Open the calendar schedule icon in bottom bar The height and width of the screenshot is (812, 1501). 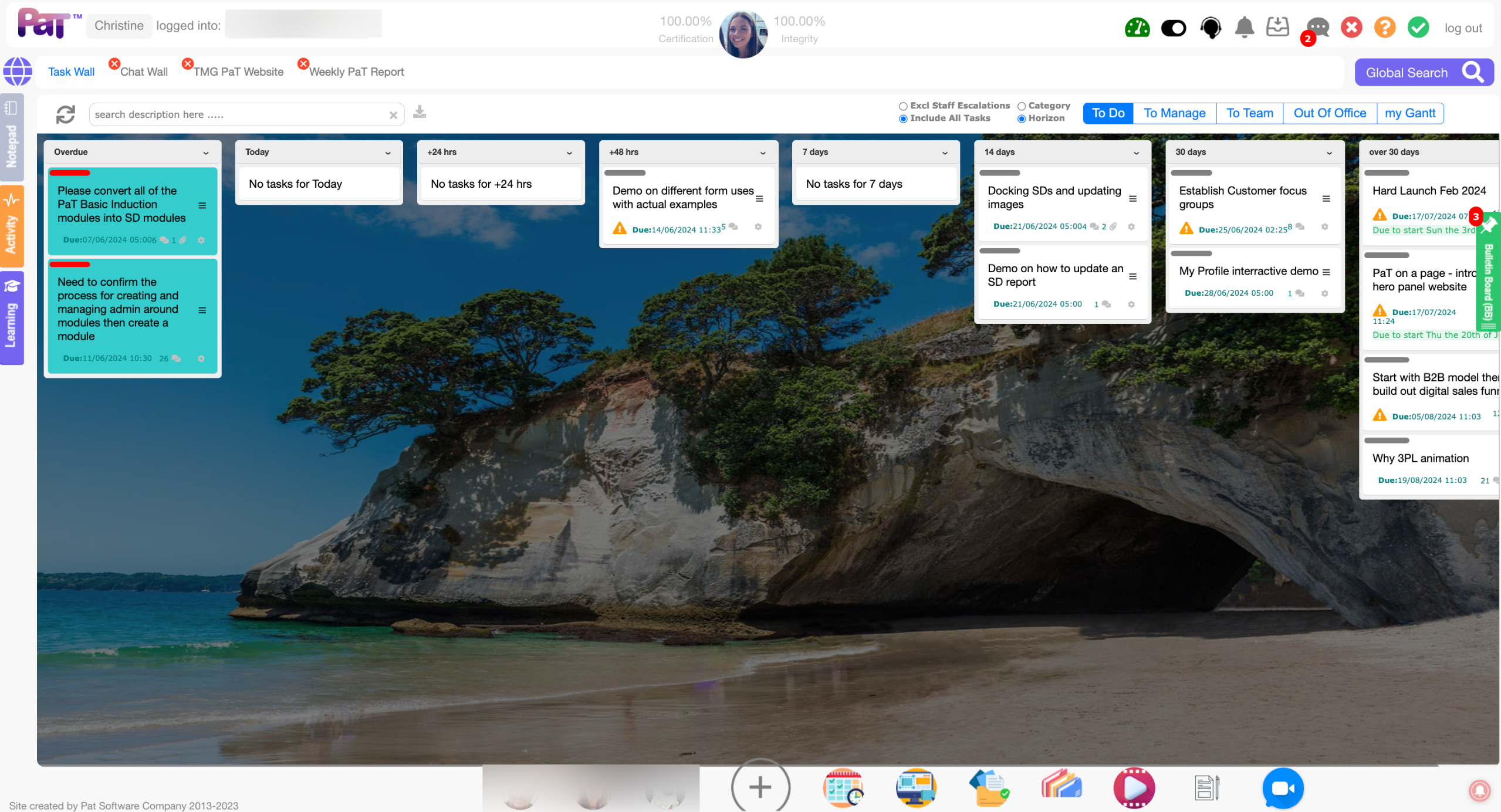(x=843, y=788)
